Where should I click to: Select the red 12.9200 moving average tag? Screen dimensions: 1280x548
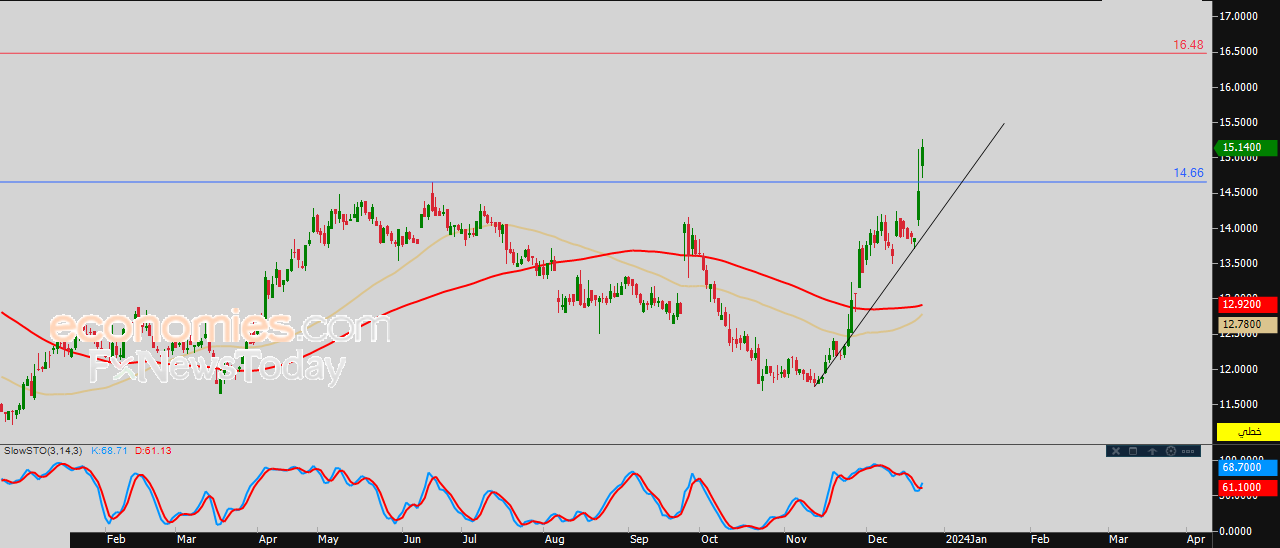(x=1247, y=304)
